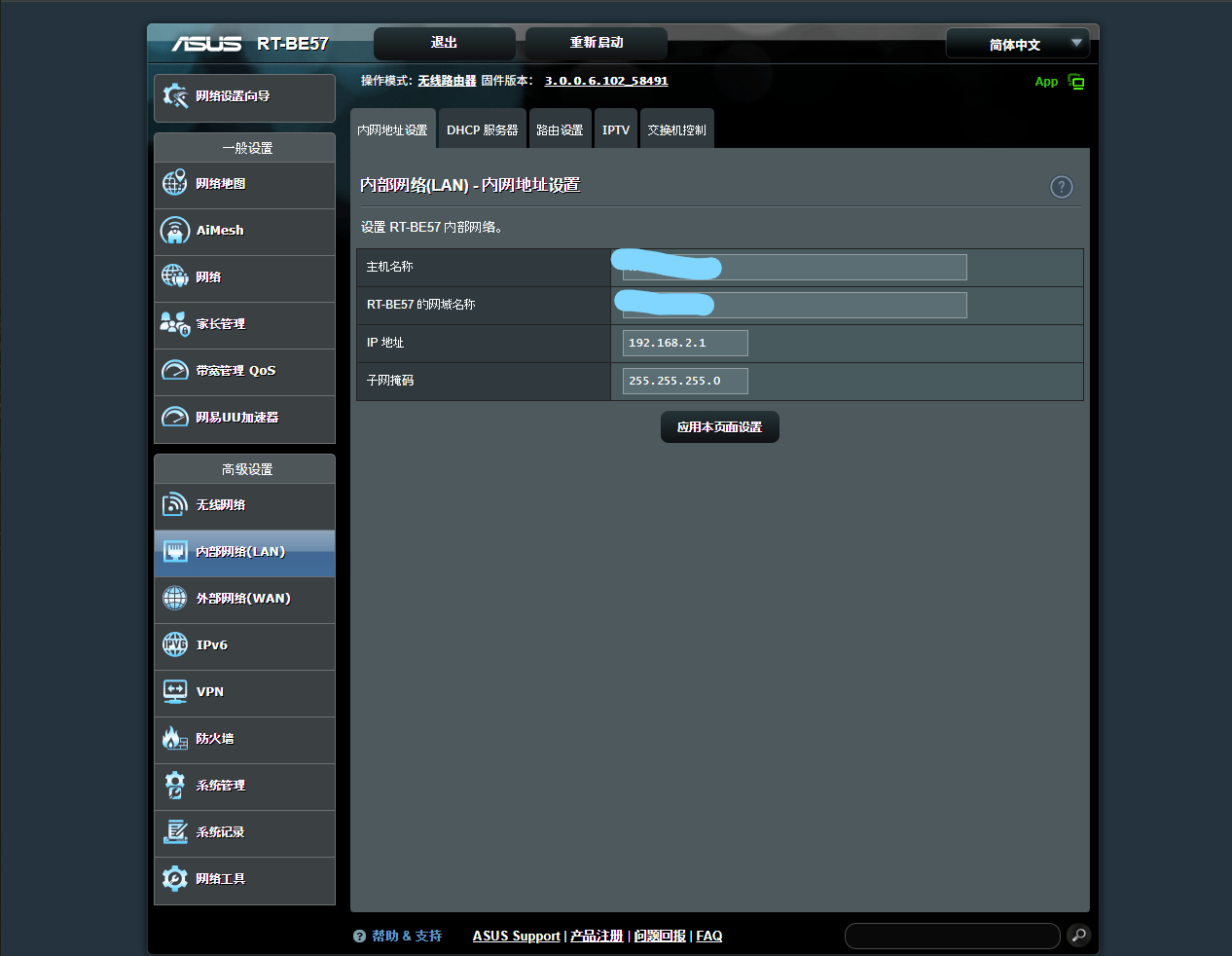The image size is (1232, 956).
Task: Click the help question mark icon
Action: tap(1062, 187)
